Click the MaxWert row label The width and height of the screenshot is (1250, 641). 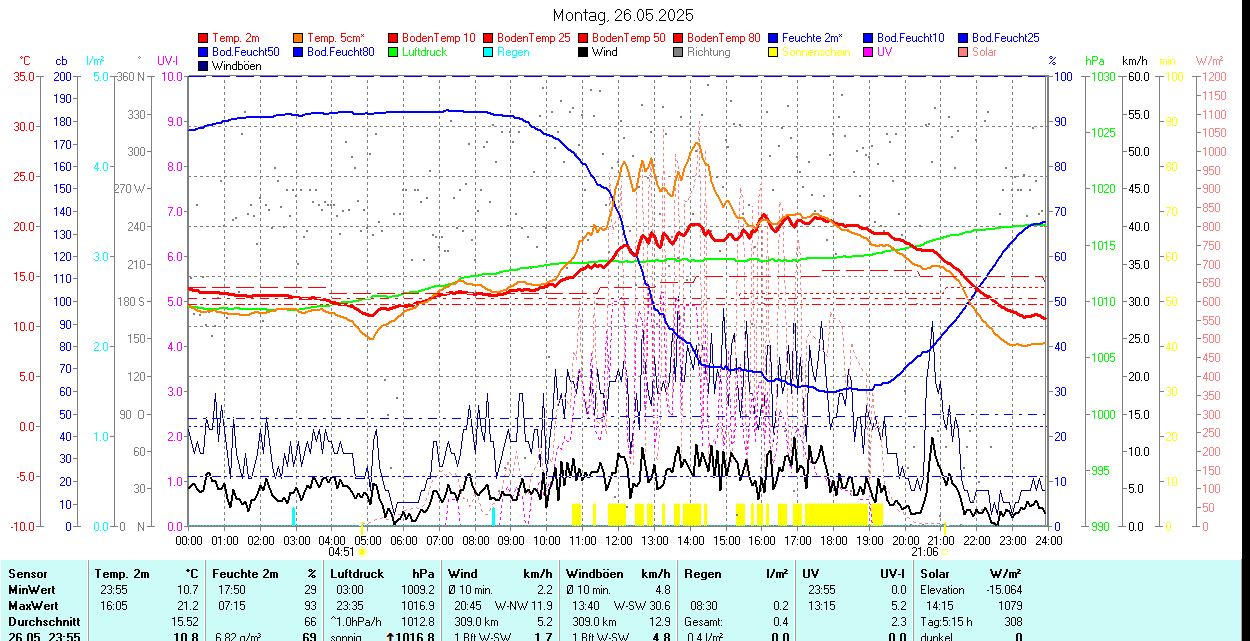pyautogui.click(x=34, y=606)
